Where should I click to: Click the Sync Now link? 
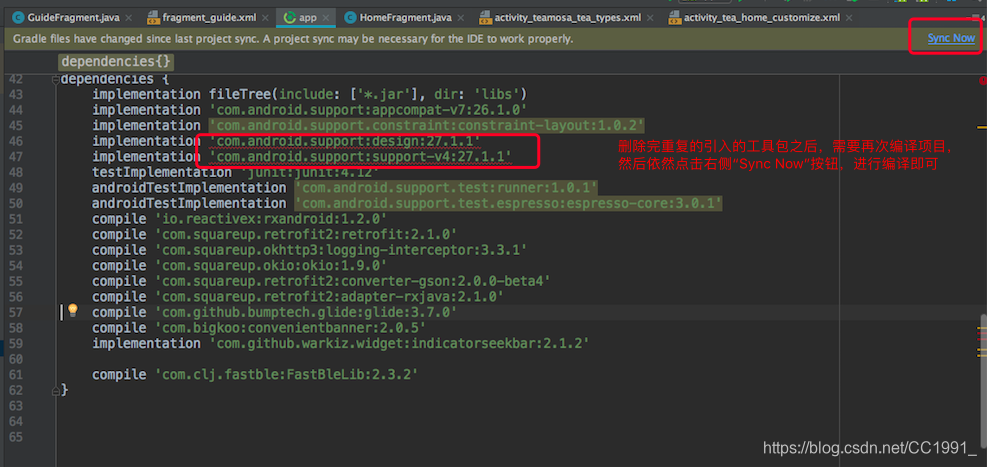tap(951, 38)
